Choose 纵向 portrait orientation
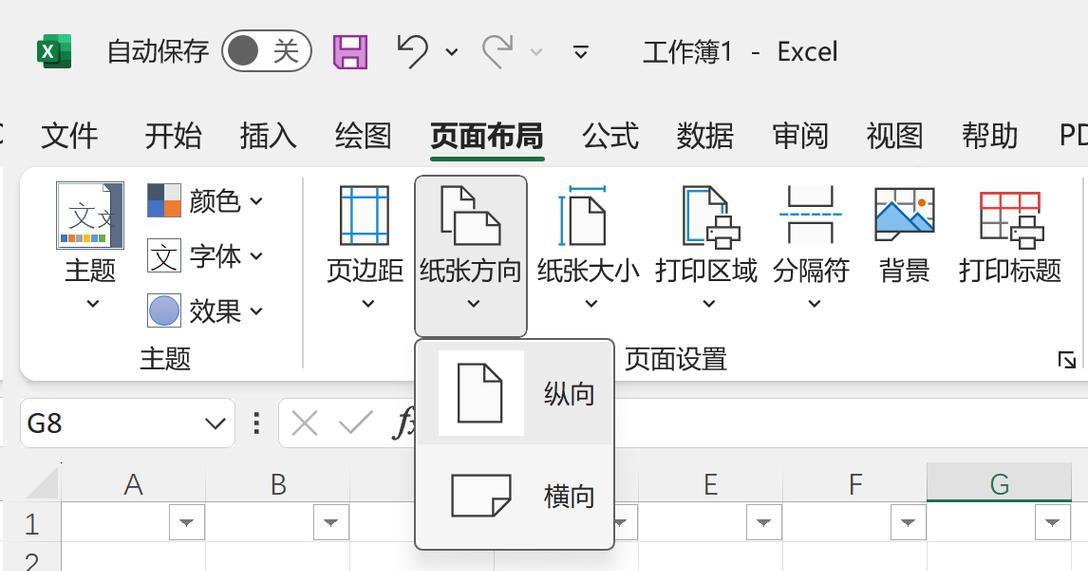Viewport: 1088px width, 571px height. pos(515,393)
